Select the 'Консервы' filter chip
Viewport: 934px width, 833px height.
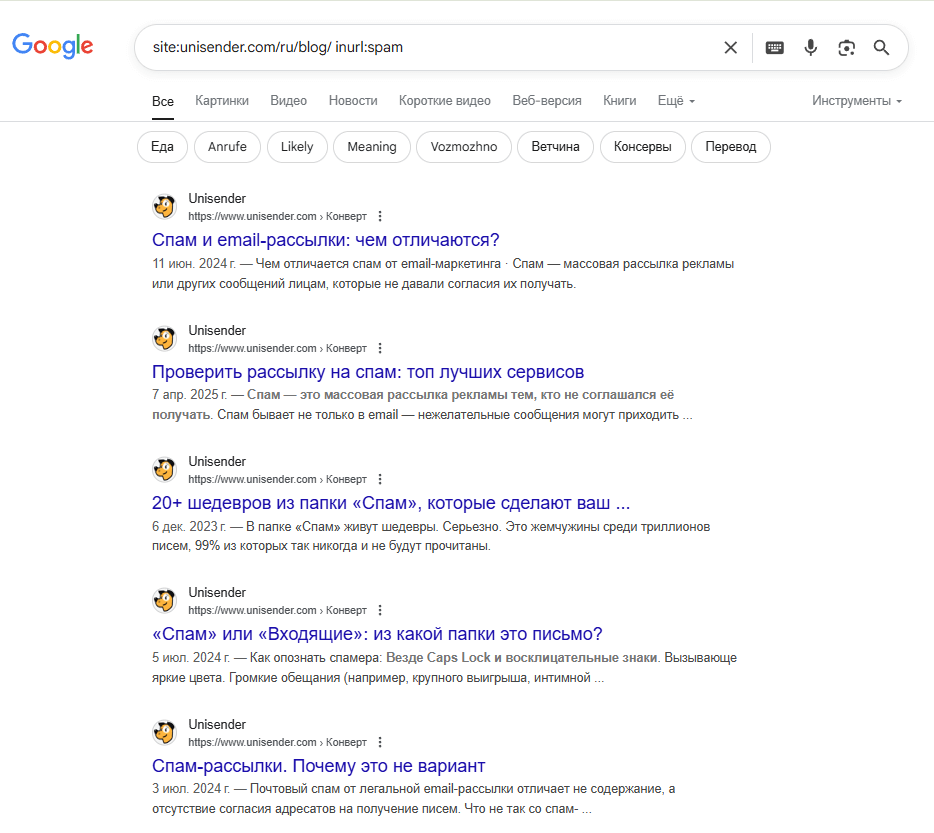(x=643, y=147)
